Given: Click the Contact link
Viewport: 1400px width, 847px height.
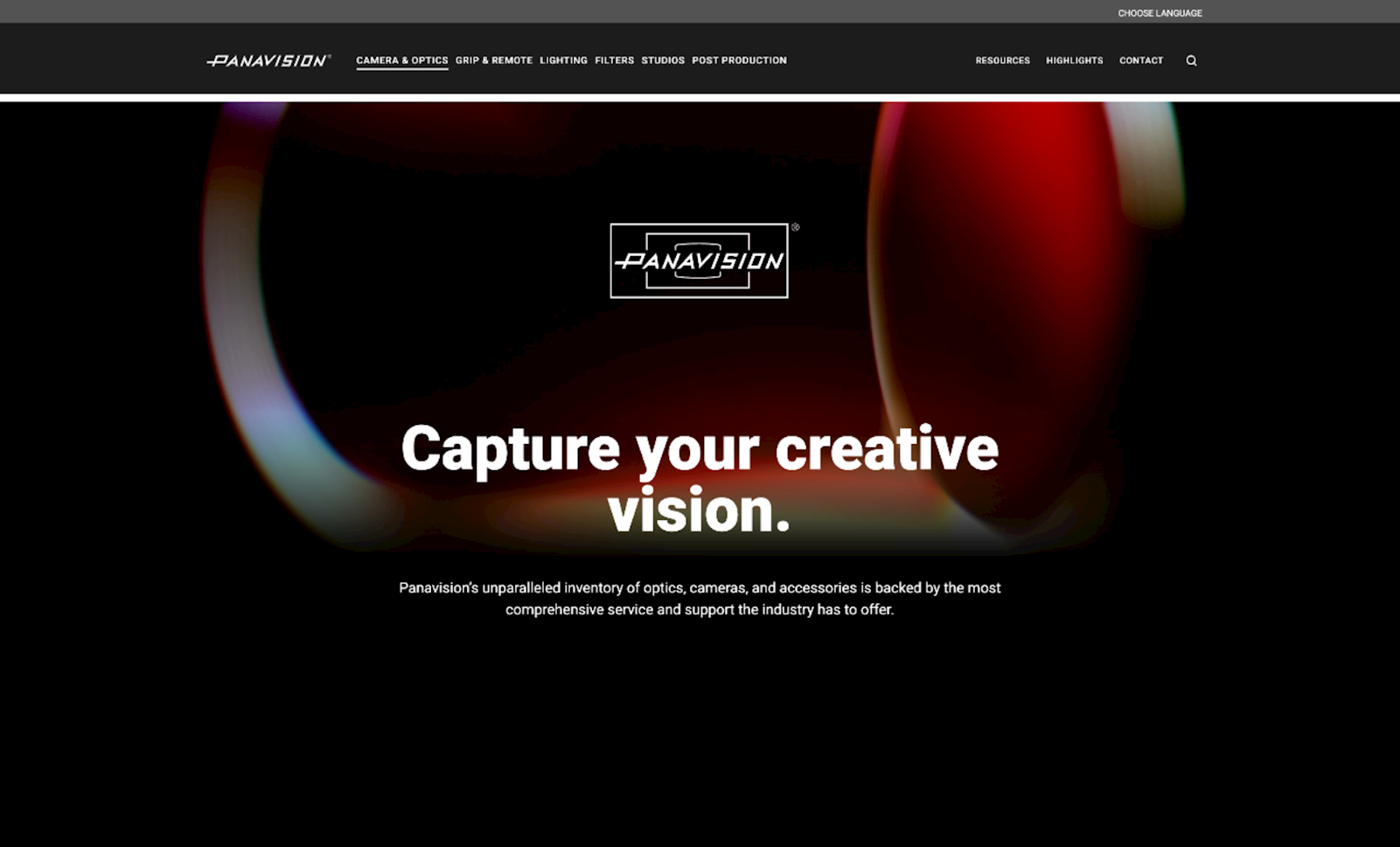Looking at the screenshot, I should point(1141,60).
